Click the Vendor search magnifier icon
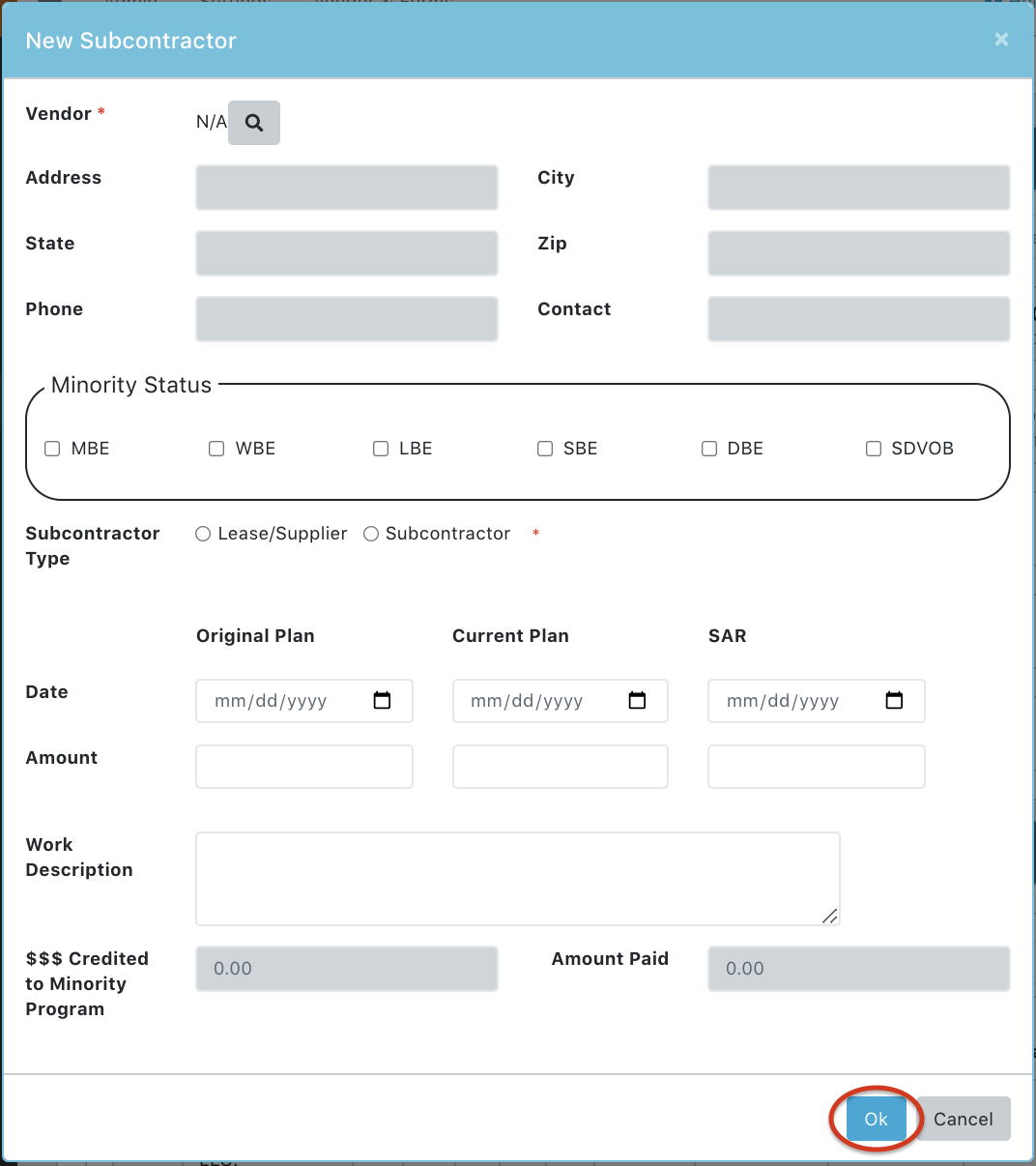This screenshot has height=1166, width=1036. coord(254,123)
